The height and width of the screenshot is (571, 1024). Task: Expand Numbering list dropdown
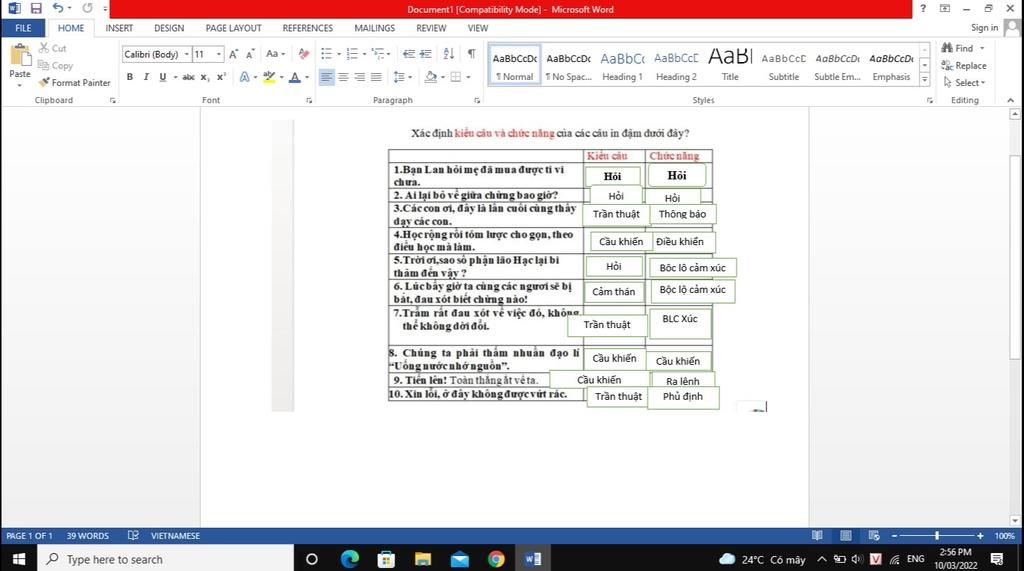pos(364,54)
